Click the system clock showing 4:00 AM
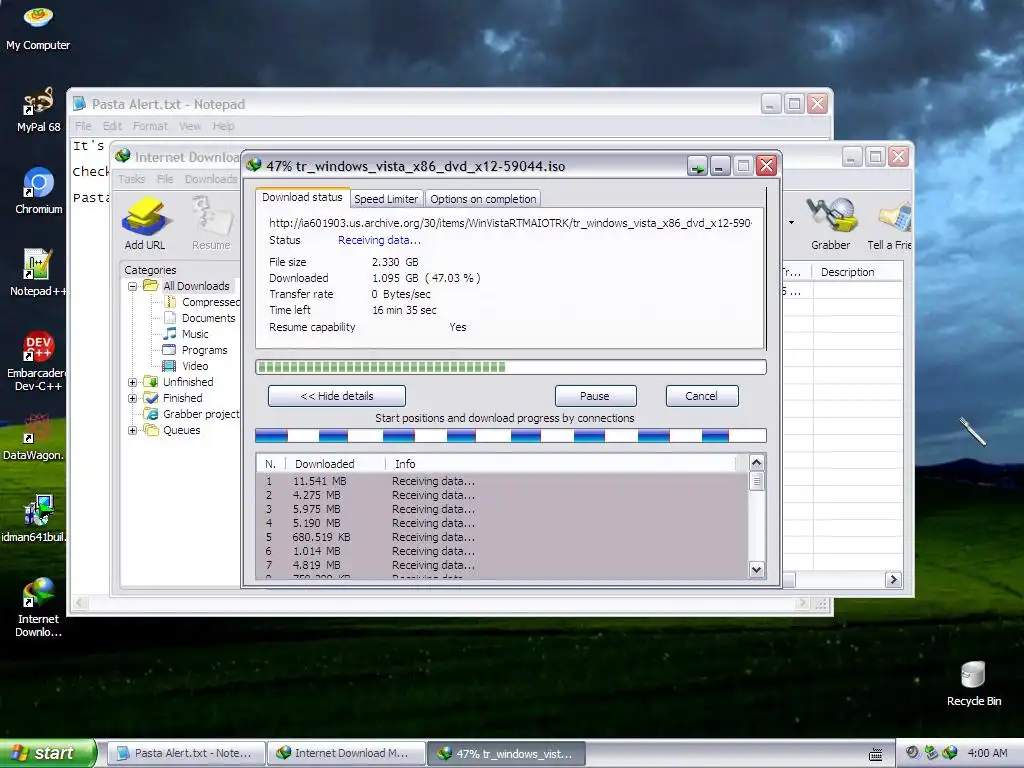Screen dimensions: 1024x768 pos(987,753)
